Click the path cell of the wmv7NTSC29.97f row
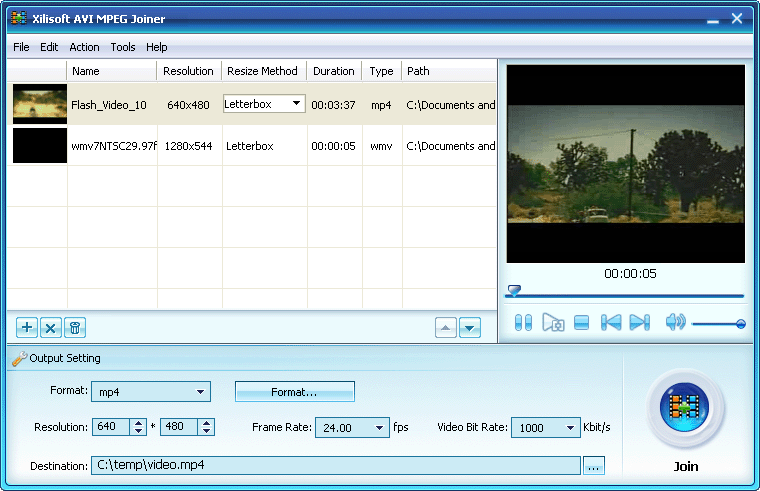760x491 pixels. pos(451,146)
